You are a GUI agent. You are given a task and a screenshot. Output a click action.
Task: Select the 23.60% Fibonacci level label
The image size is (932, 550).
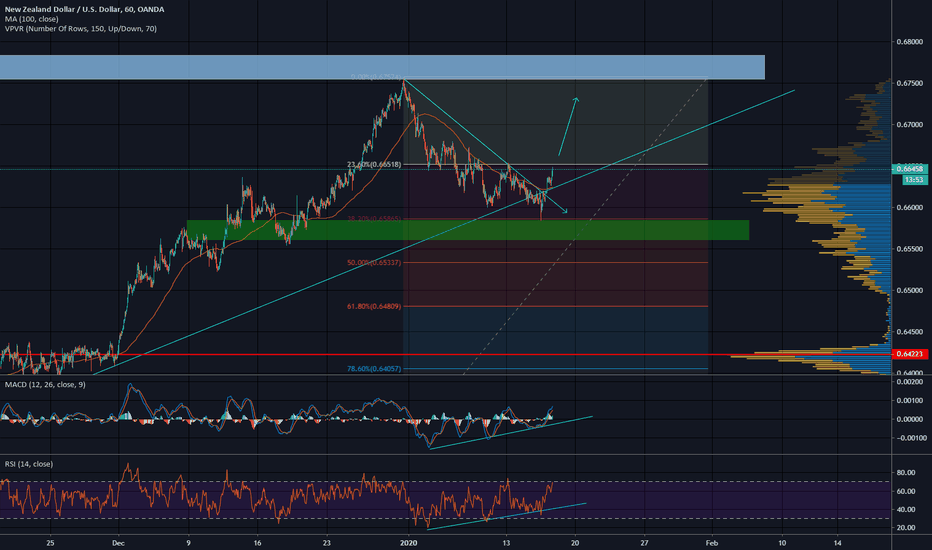[x=373, y=164]
